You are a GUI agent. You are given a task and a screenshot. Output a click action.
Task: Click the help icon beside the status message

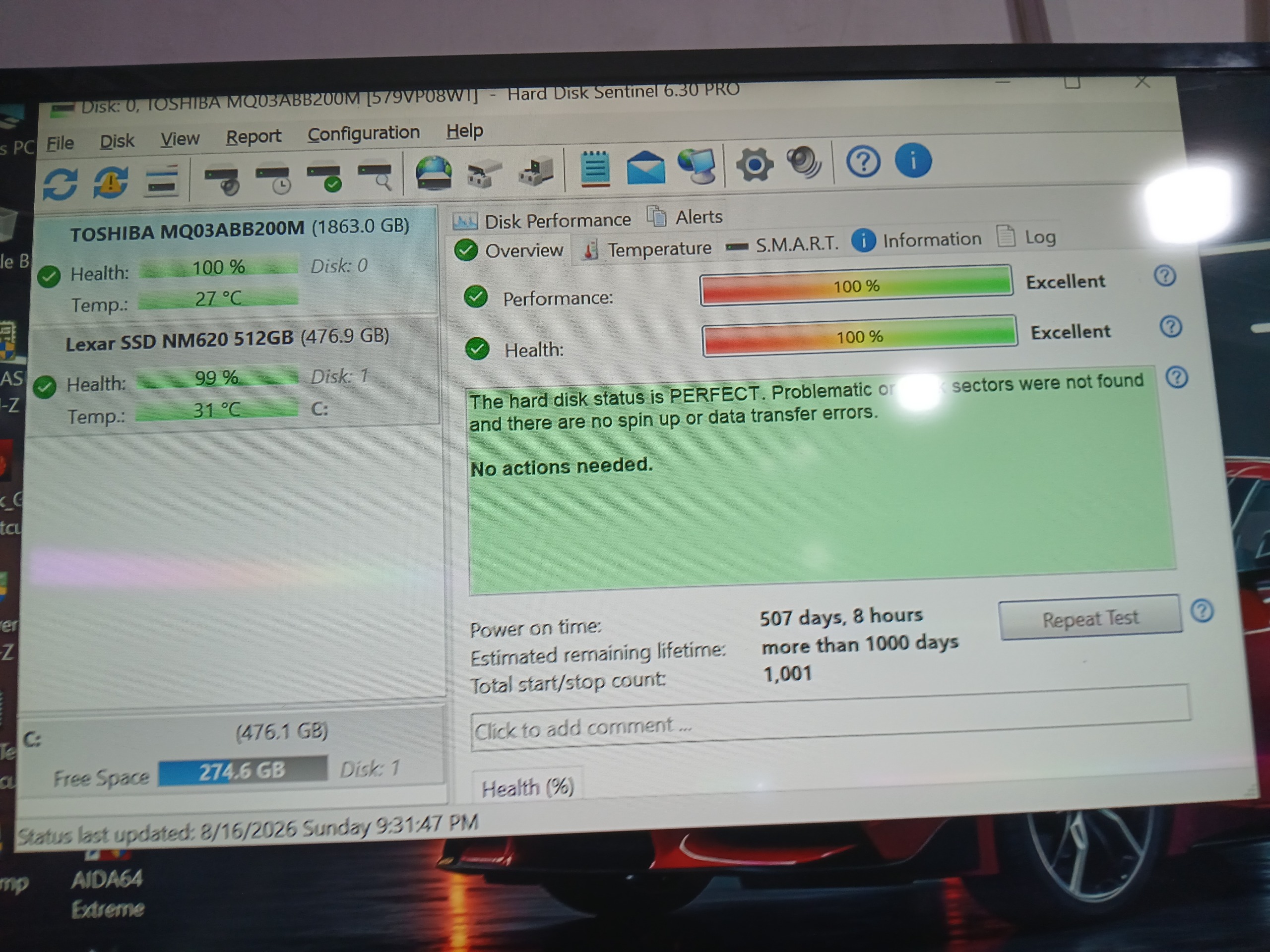pyautogui.click(x=1176, y=377)
